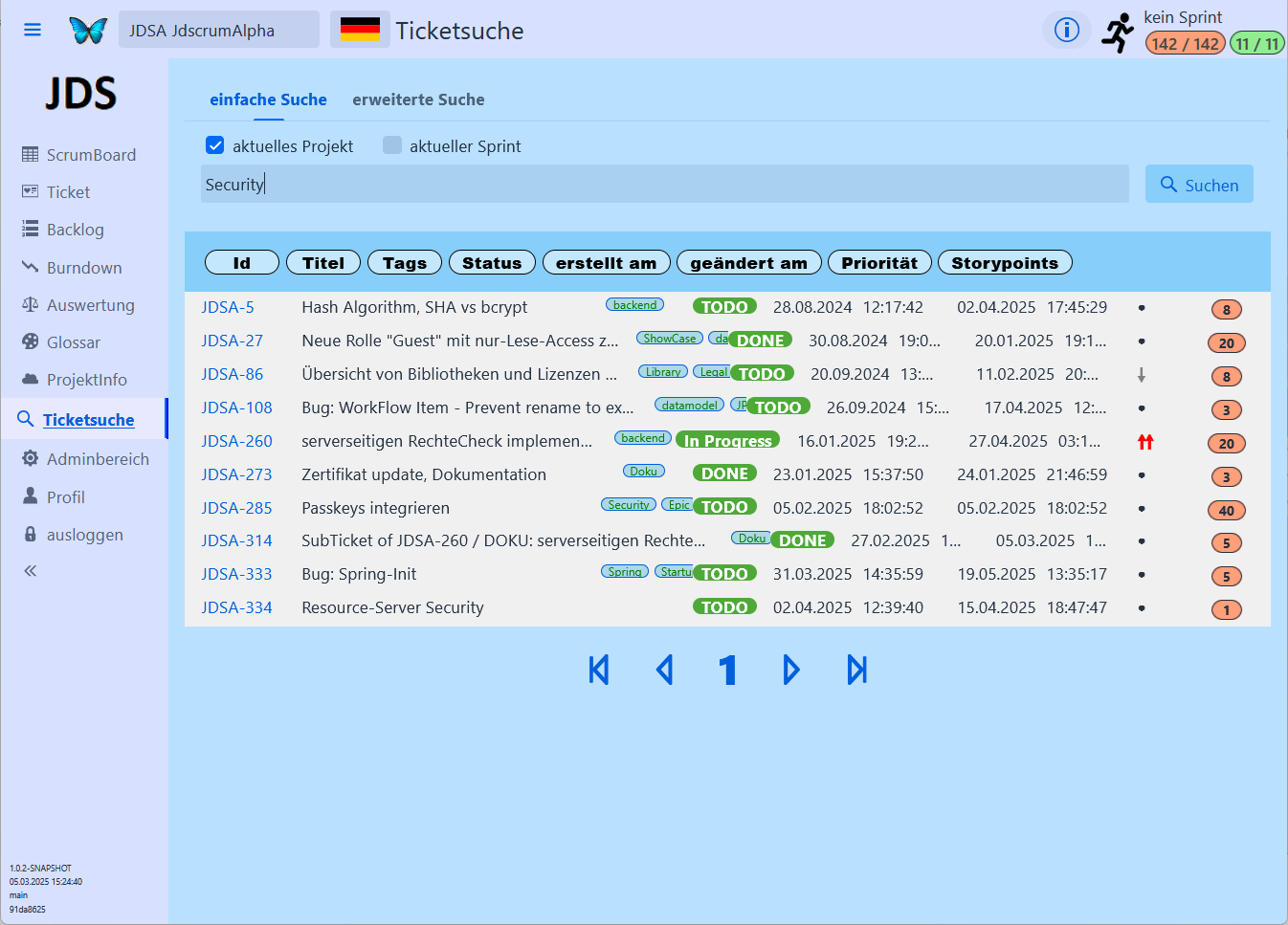The width and height of the screenshot is (1288, 925).
Task: Open the info icon in header
Action: pyautogui.click(x=1066, y=30)
